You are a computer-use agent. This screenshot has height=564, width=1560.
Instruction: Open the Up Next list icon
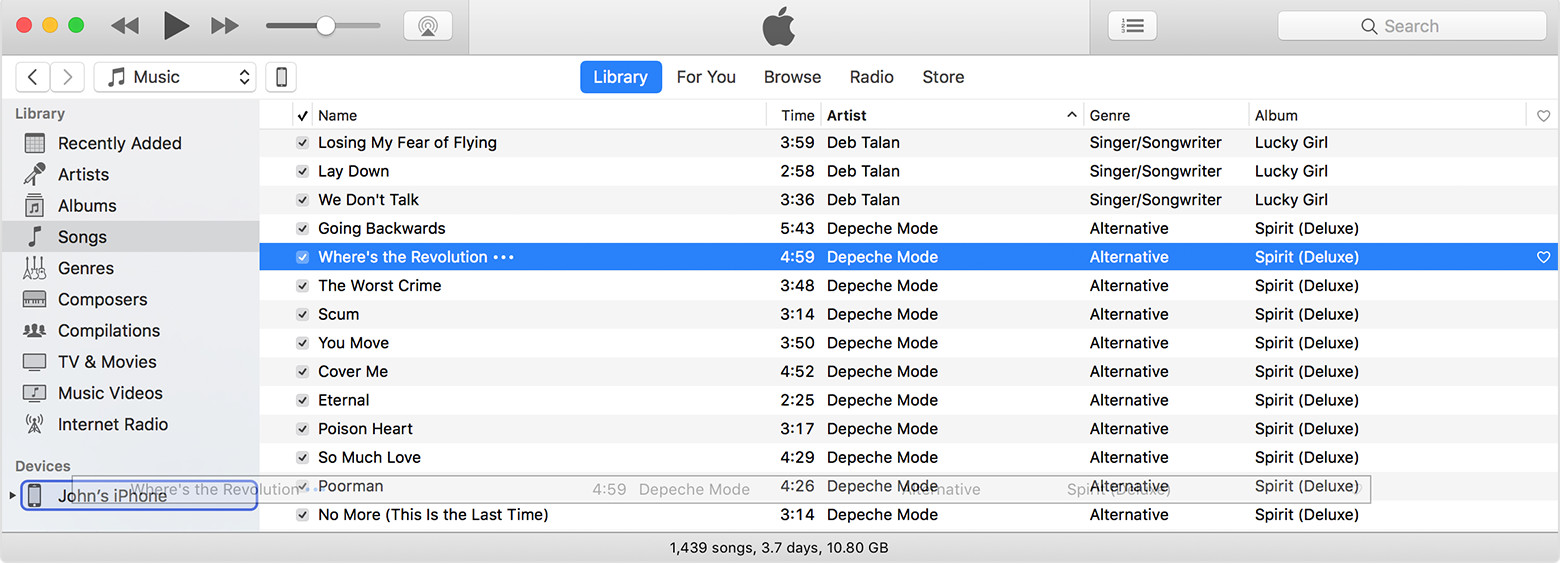click(x=1133, y=26)
